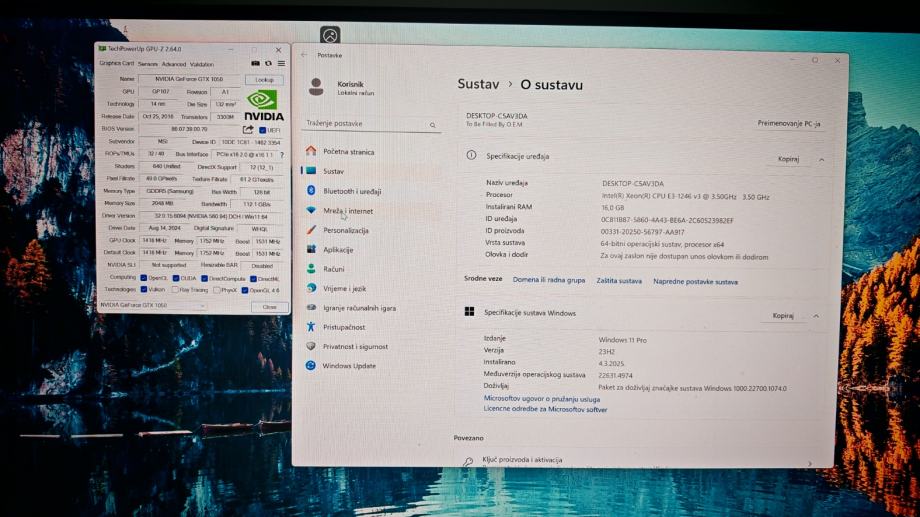Open the GPU-Z hamburger menu icon
Viewport: 920px width, 517px height.
tap(282, 63)
